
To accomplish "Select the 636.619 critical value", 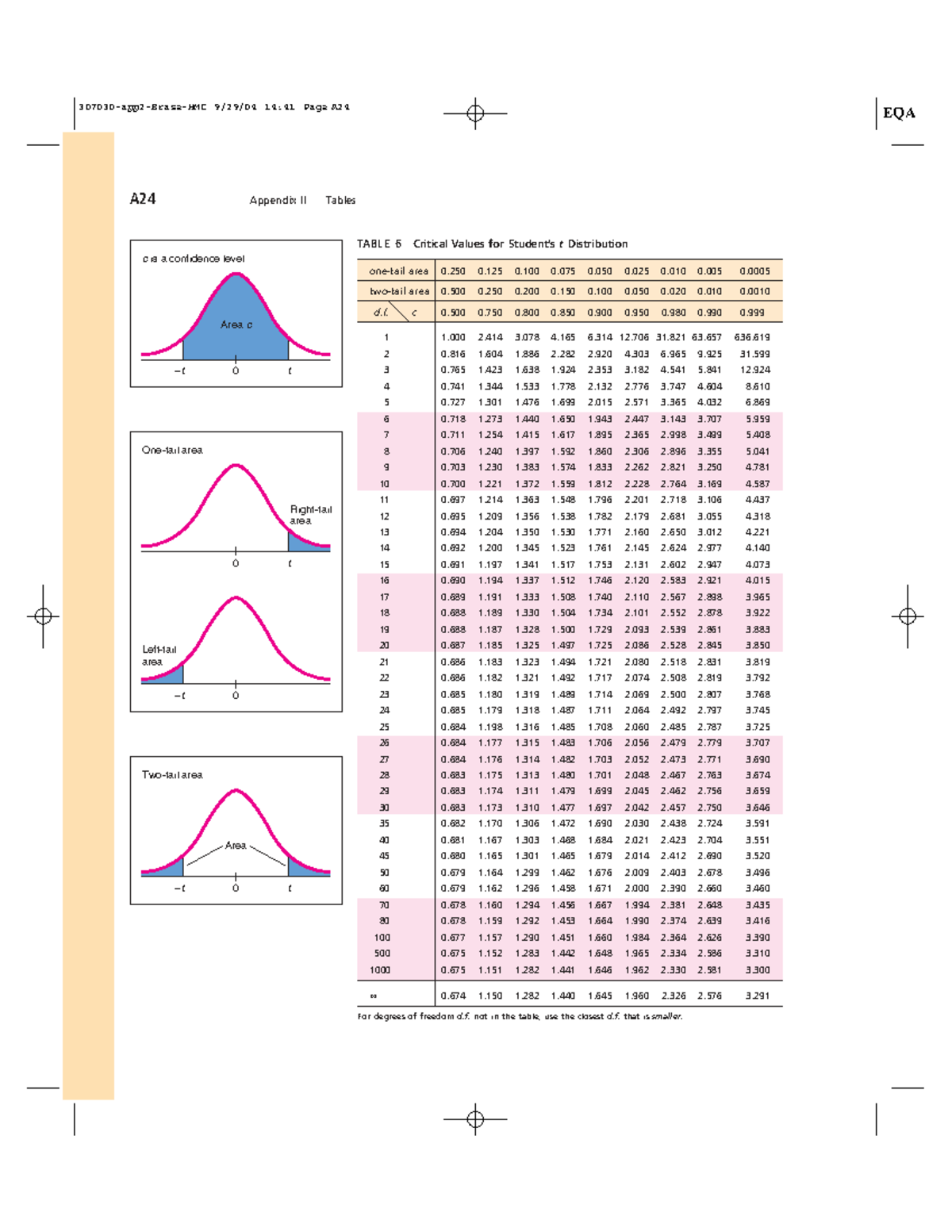I will click(x=752, y=338).
